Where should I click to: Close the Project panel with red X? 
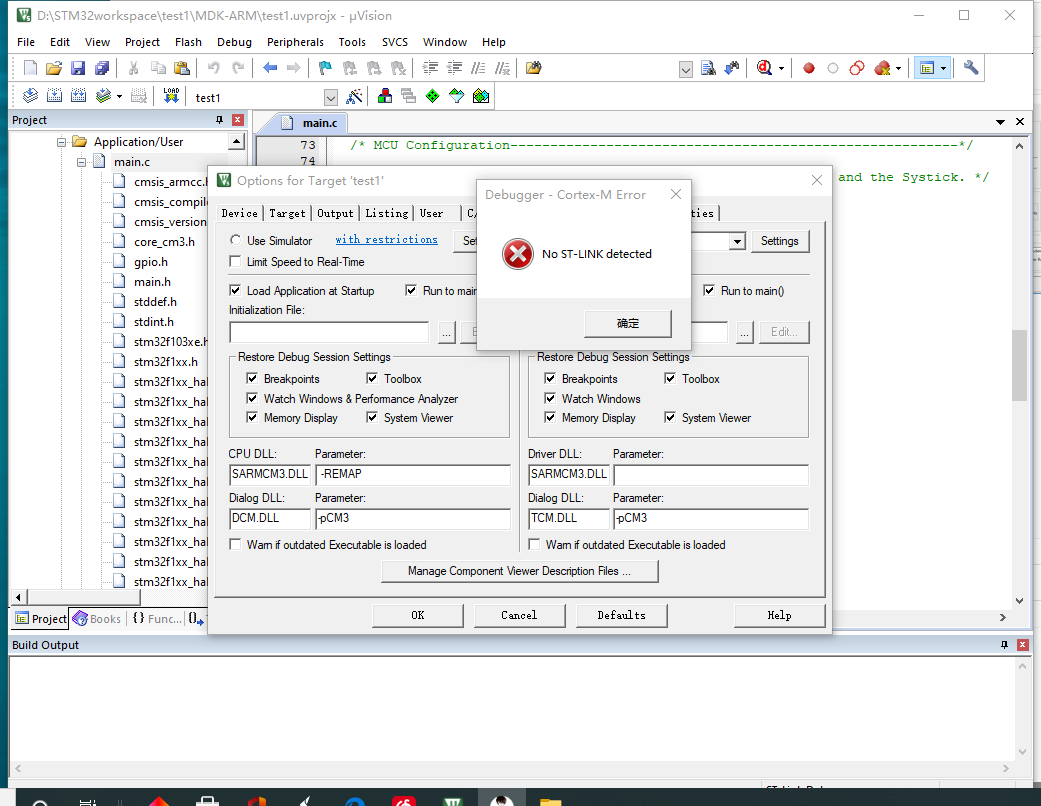238,120
